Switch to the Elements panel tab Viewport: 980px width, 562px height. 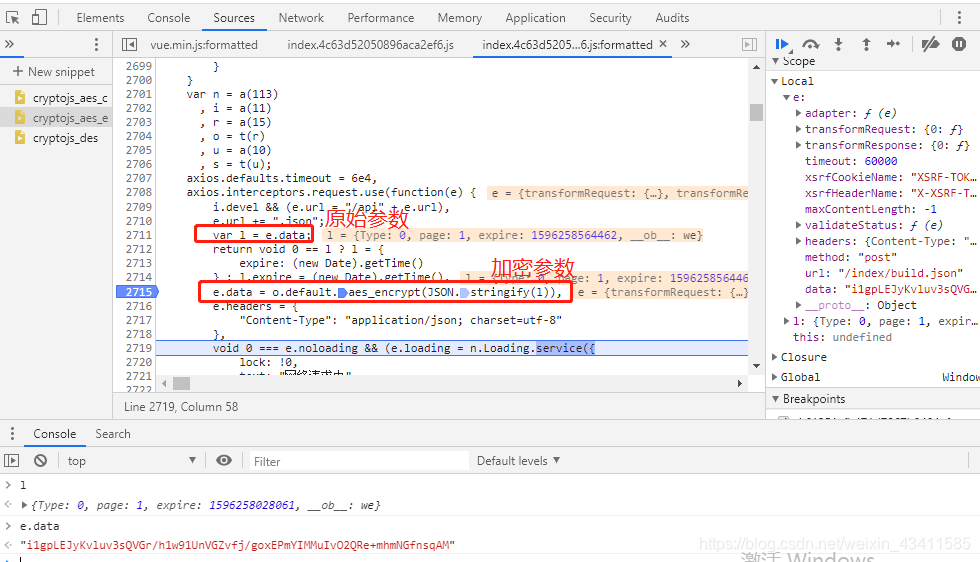(100, 18)
